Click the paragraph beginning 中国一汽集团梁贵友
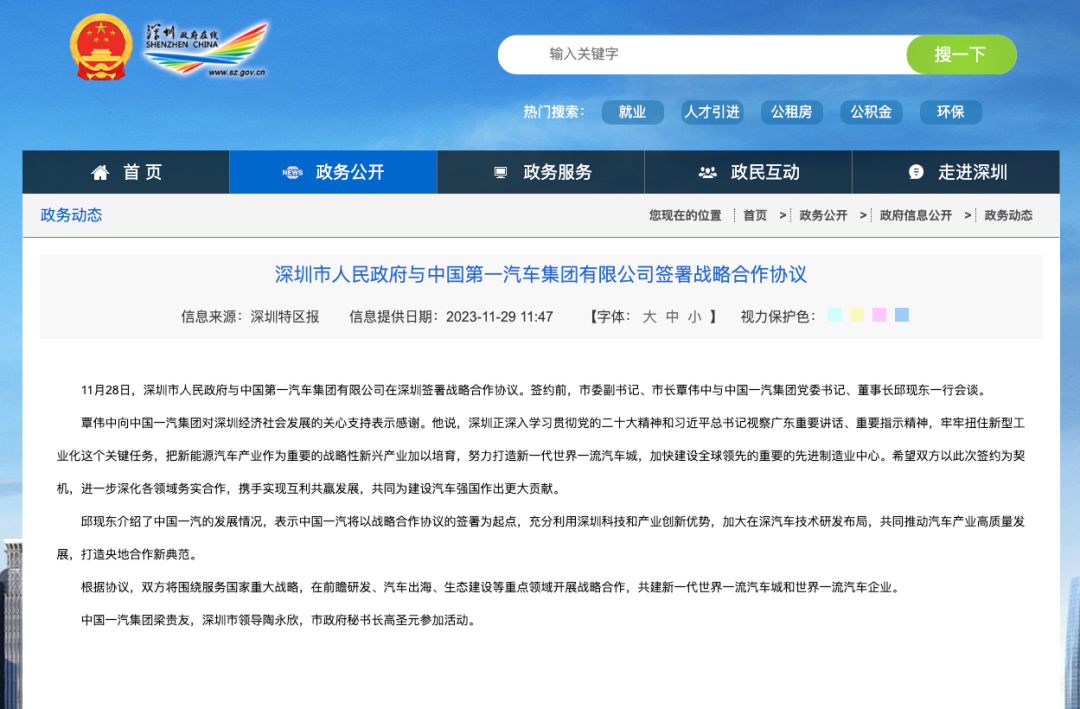1080x709 pixels. coord(279,620)
